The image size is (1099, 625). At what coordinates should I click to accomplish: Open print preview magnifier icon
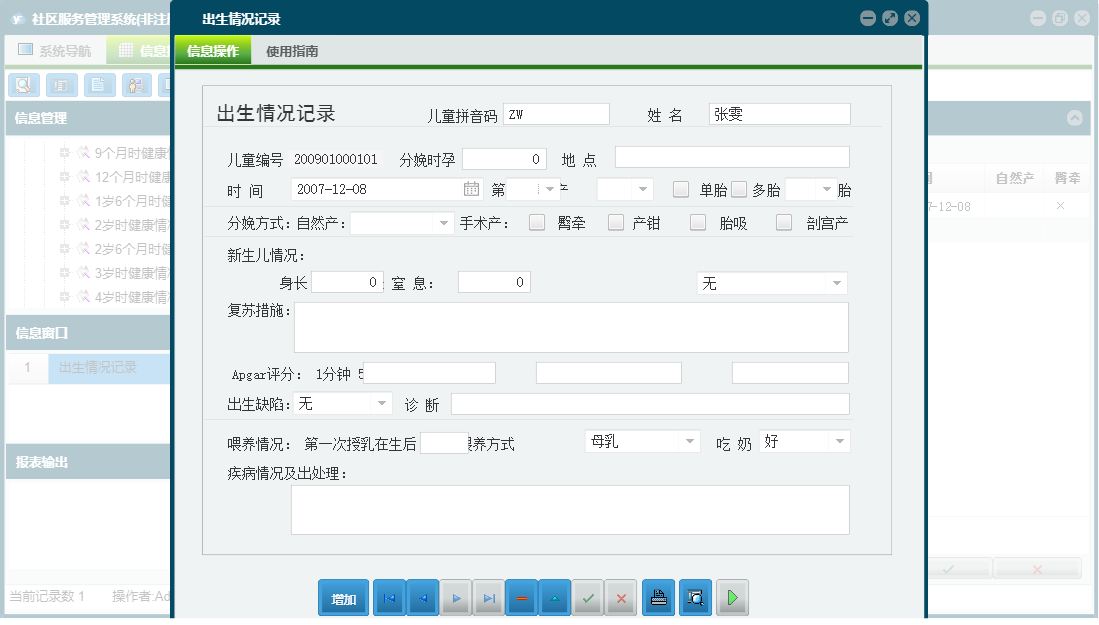click(x=695, y=598)
